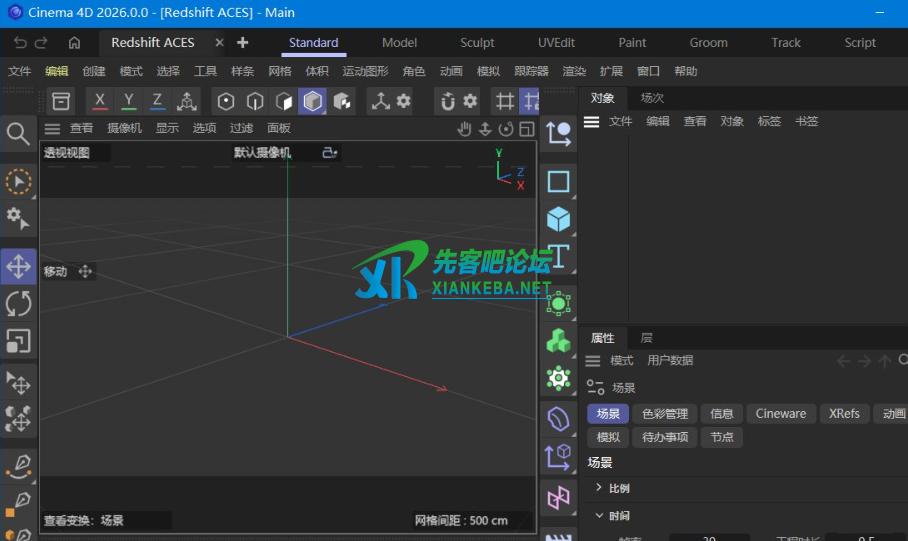
Task: Toggle X axis lock
Action: point(100,101)
